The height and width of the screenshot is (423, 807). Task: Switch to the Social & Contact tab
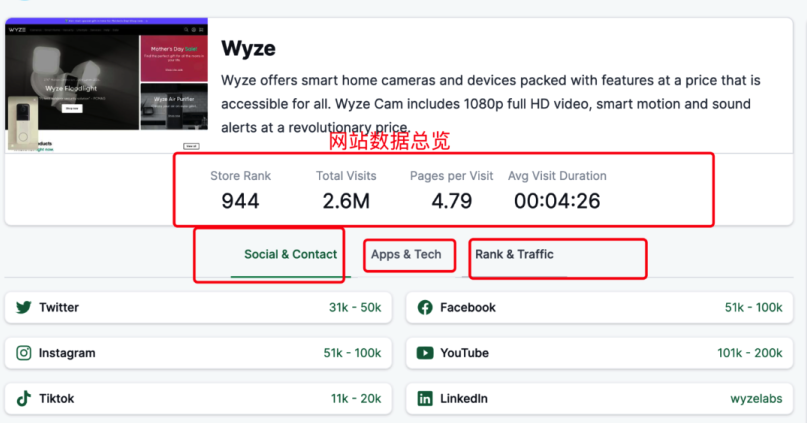click(x=290, y=254)
